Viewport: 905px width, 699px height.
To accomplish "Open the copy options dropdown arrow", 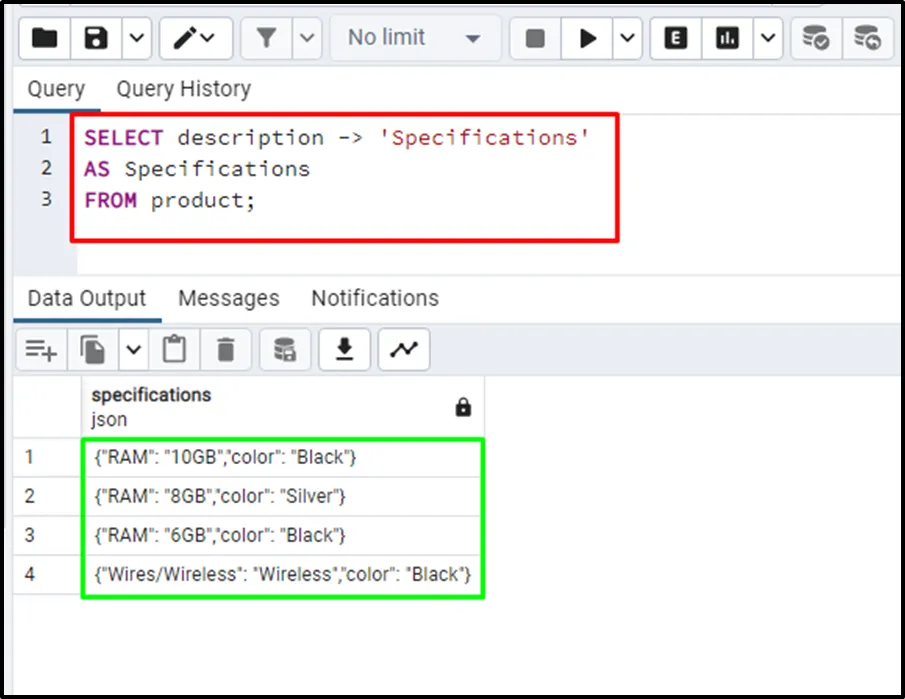I will point(134,349).
